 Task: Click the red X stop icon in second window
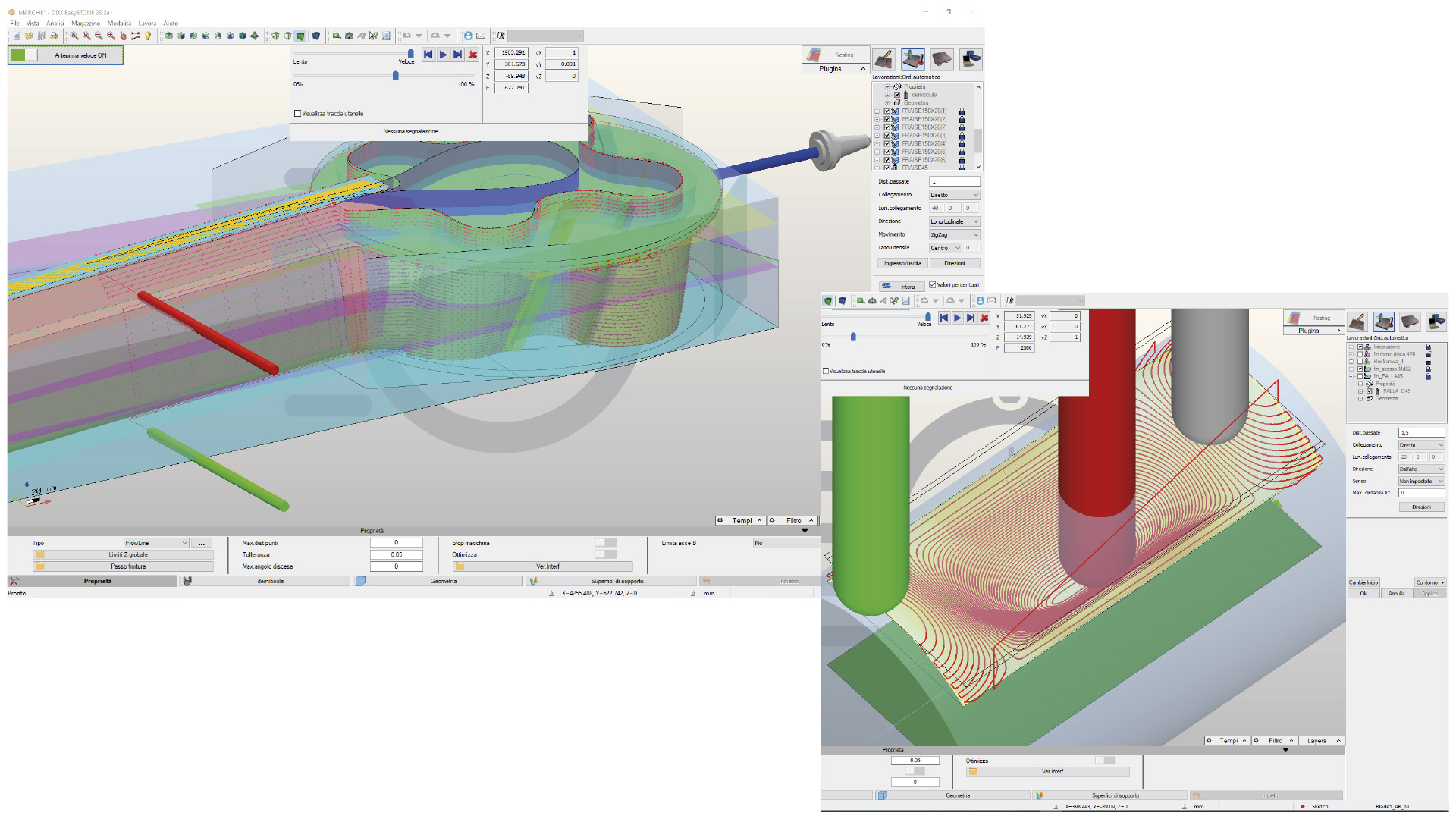pyautogui.click(x=984, y=318)
